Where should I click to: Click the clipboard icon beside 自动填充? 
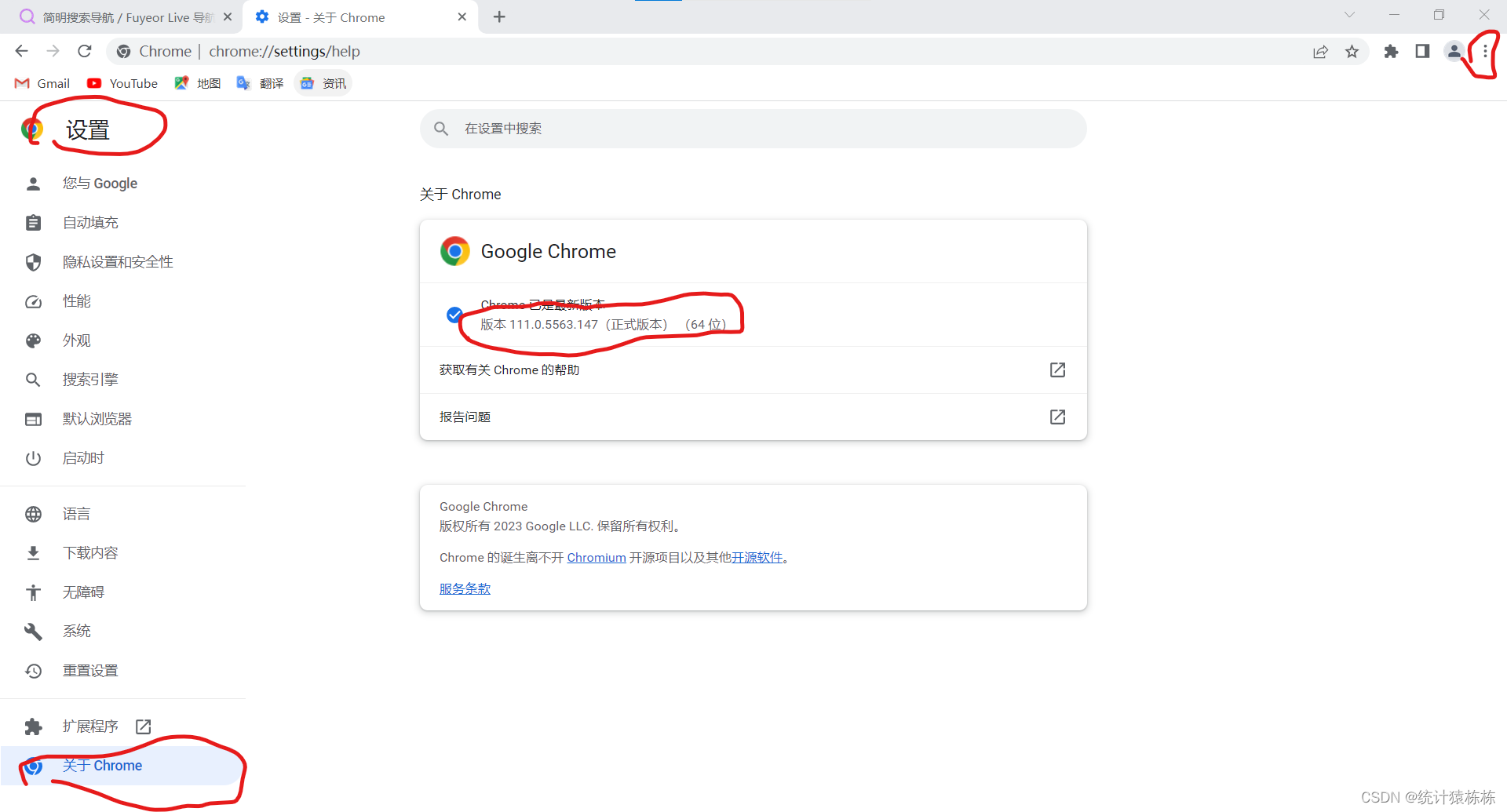click(x=33, y=223)
